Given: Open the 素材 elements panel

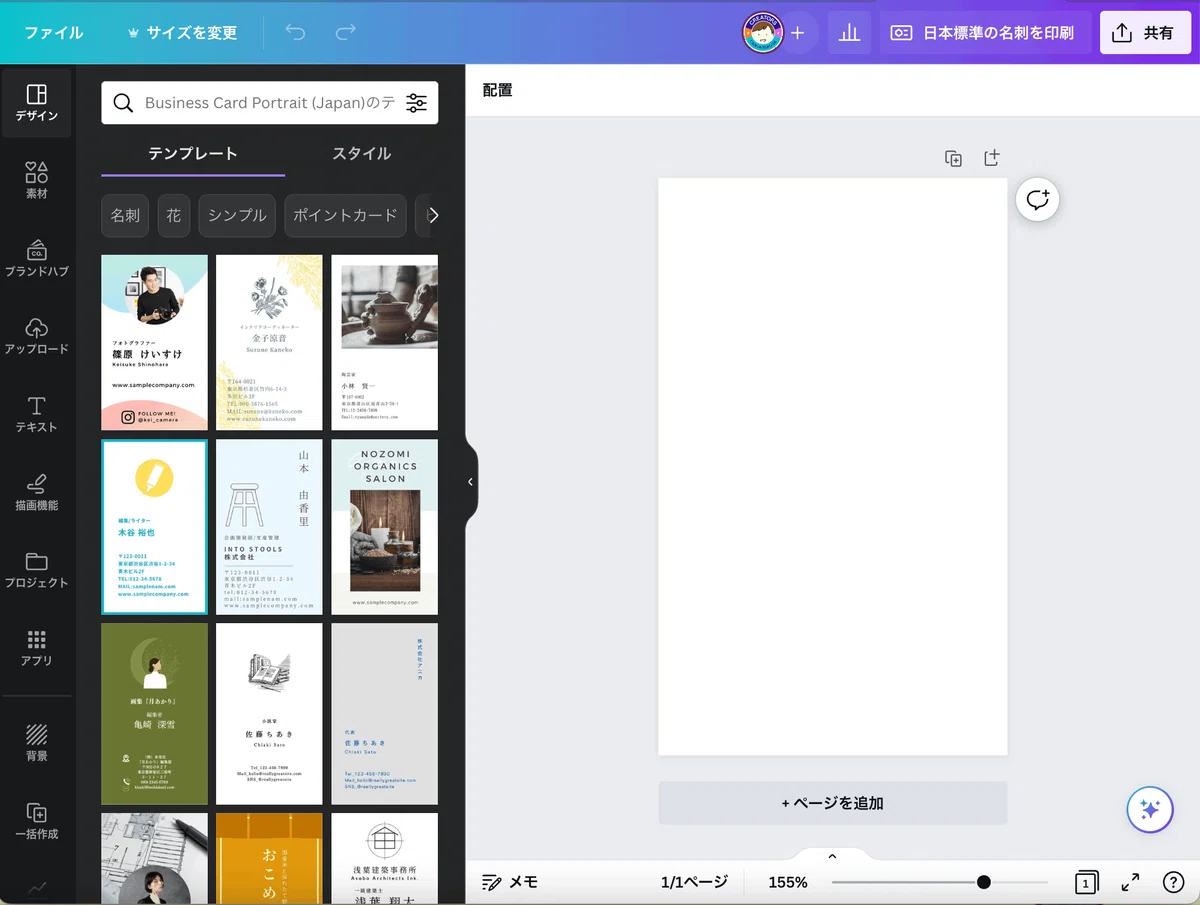Looking at the screenshot, I should click(36, 180).
